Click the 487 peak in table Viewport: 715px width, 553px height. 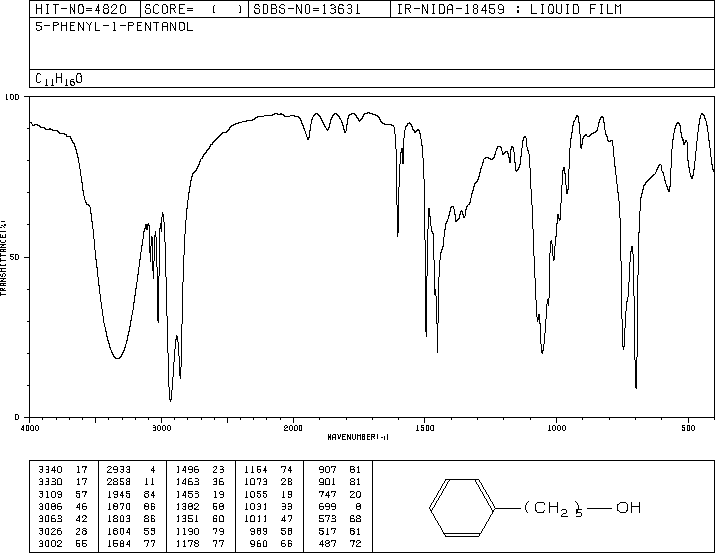[x=327, y=543]
